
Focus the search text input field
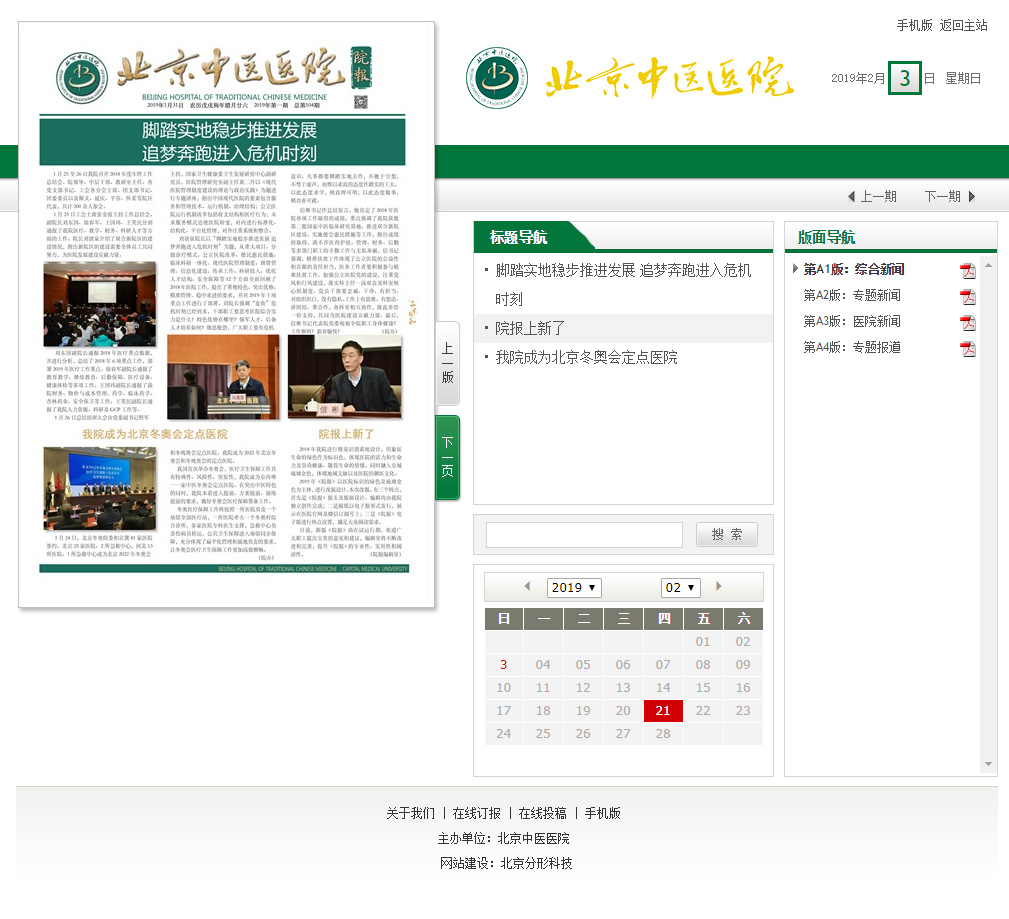(584, 535)
